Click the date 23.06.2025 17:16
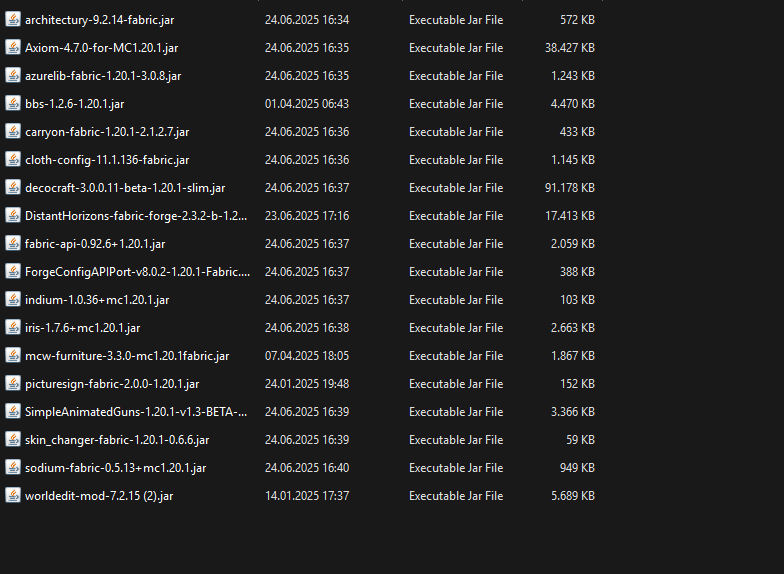The image size is (784, 574). pyautogui.click(x=307, y=216)
